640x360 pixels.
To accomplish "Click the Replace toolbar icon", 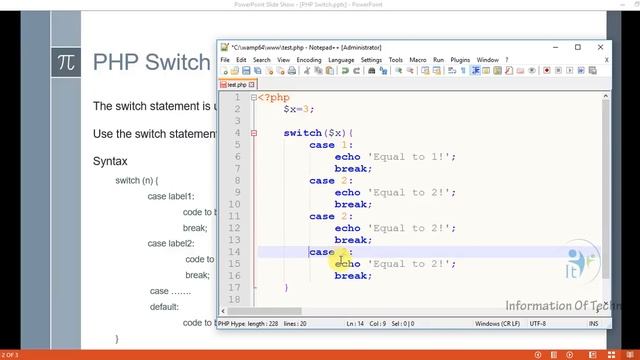I will click(383, 71).
